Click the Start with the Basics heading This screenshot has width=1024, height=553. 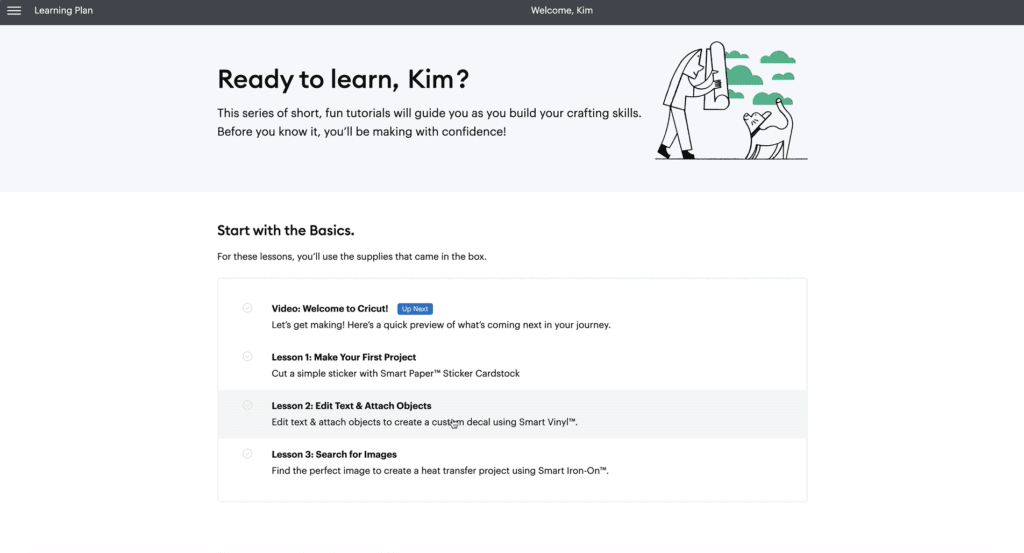coord(285,230)
